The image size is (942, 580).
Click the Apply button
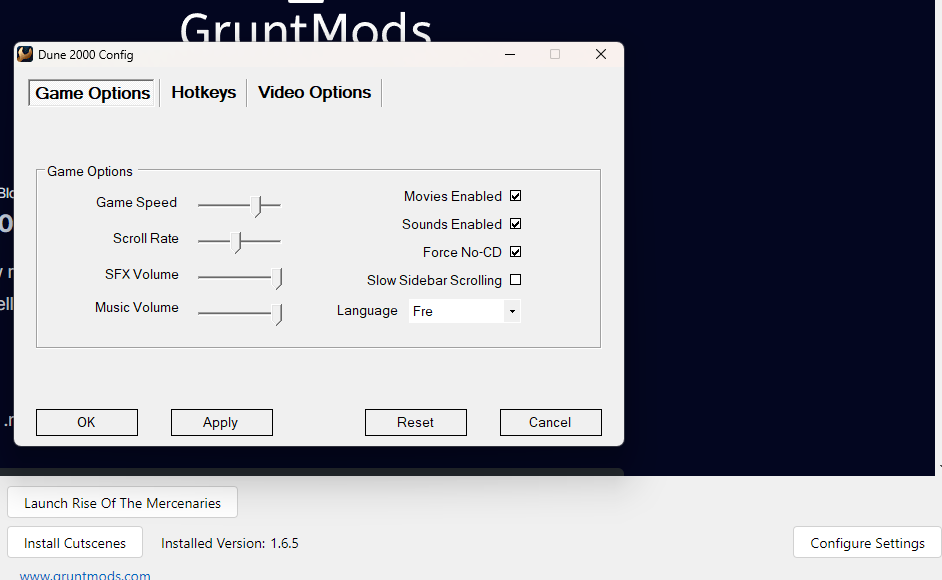(x=221, y=423)
